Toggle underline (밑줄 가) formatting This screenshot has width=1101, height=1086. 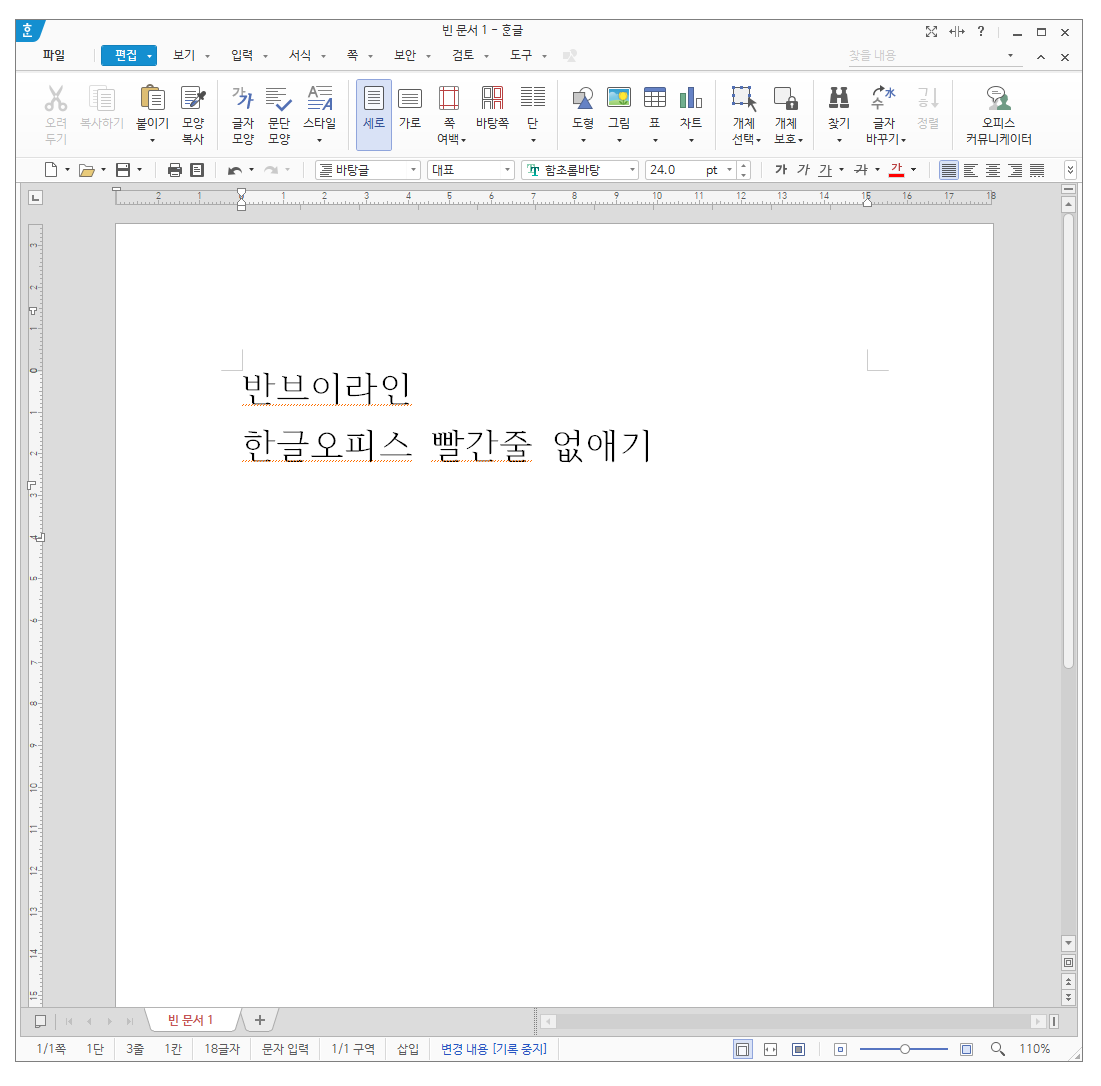click(x=825, y=170)
